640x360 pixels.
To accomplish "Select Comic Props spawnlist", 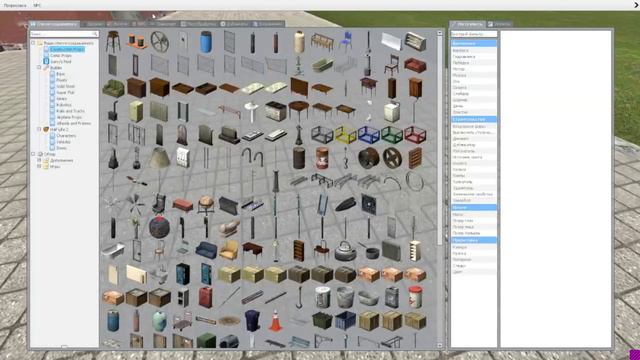I will click(61, 55).
